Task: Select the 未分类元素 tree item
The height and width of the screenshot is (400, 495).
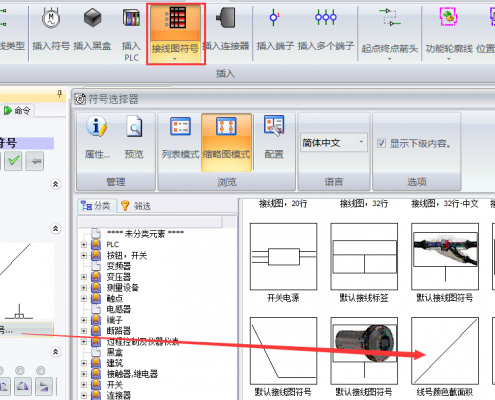Action: tap(145, 234)
